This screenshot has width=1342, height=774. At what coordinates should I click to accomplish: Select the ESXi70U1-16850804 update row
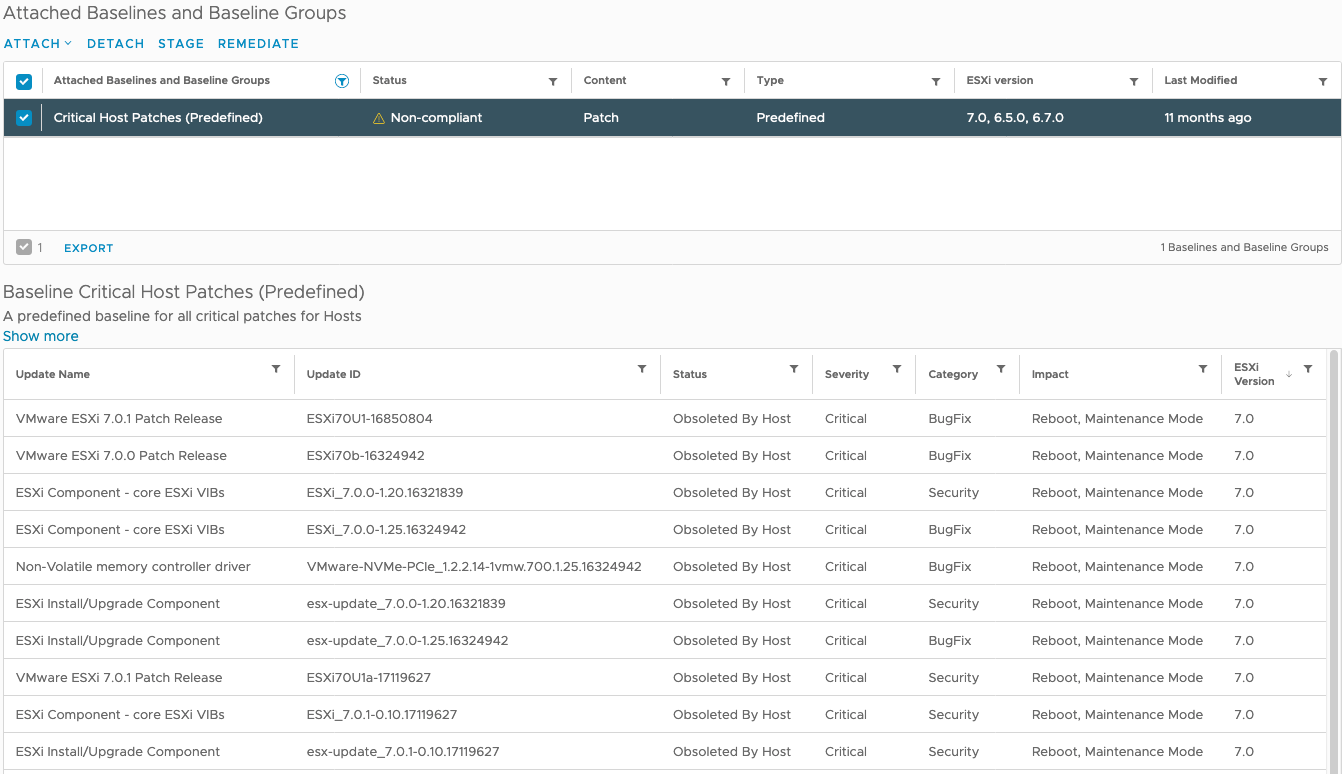coord(664,419)
